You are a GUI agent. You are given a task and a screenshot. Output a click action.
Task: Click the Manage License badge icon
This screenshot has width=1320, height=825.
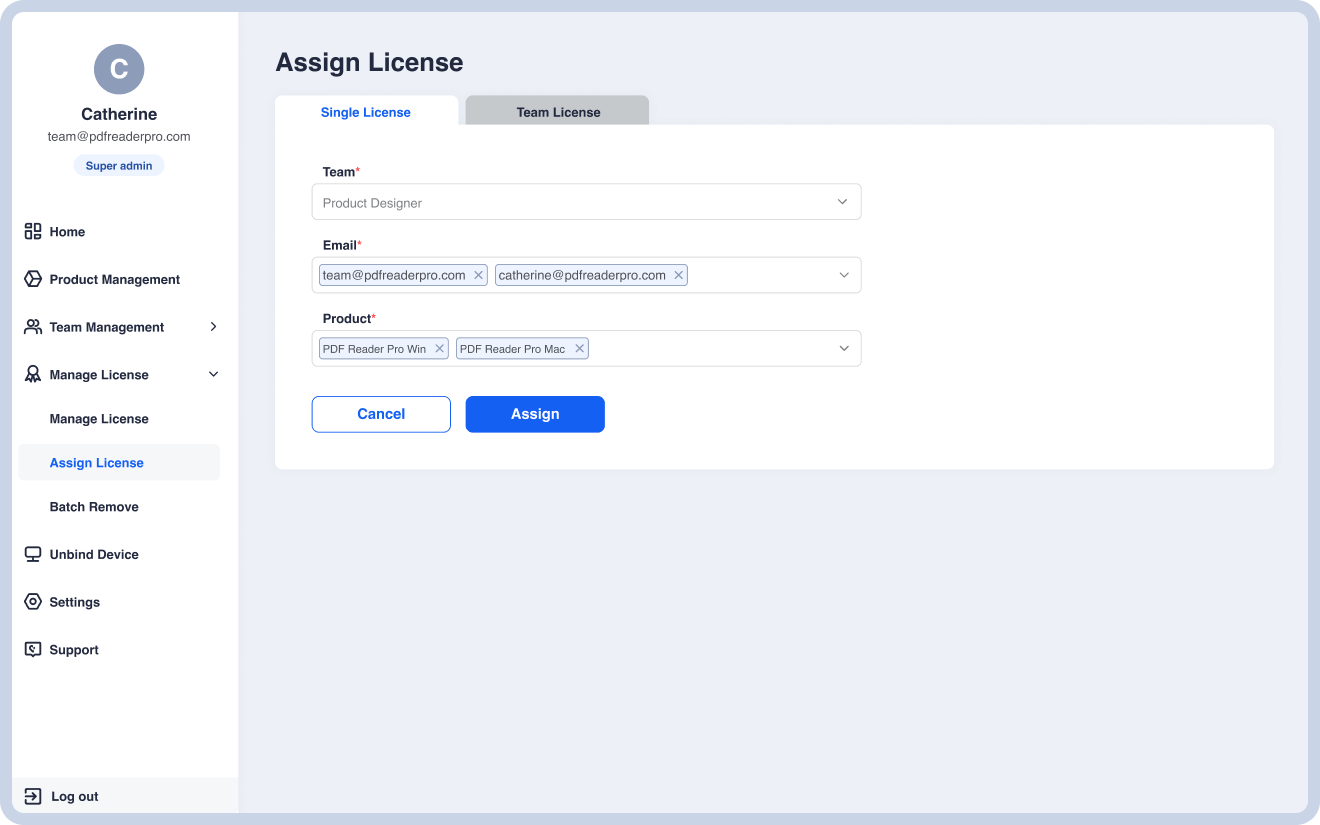(33, 375)
